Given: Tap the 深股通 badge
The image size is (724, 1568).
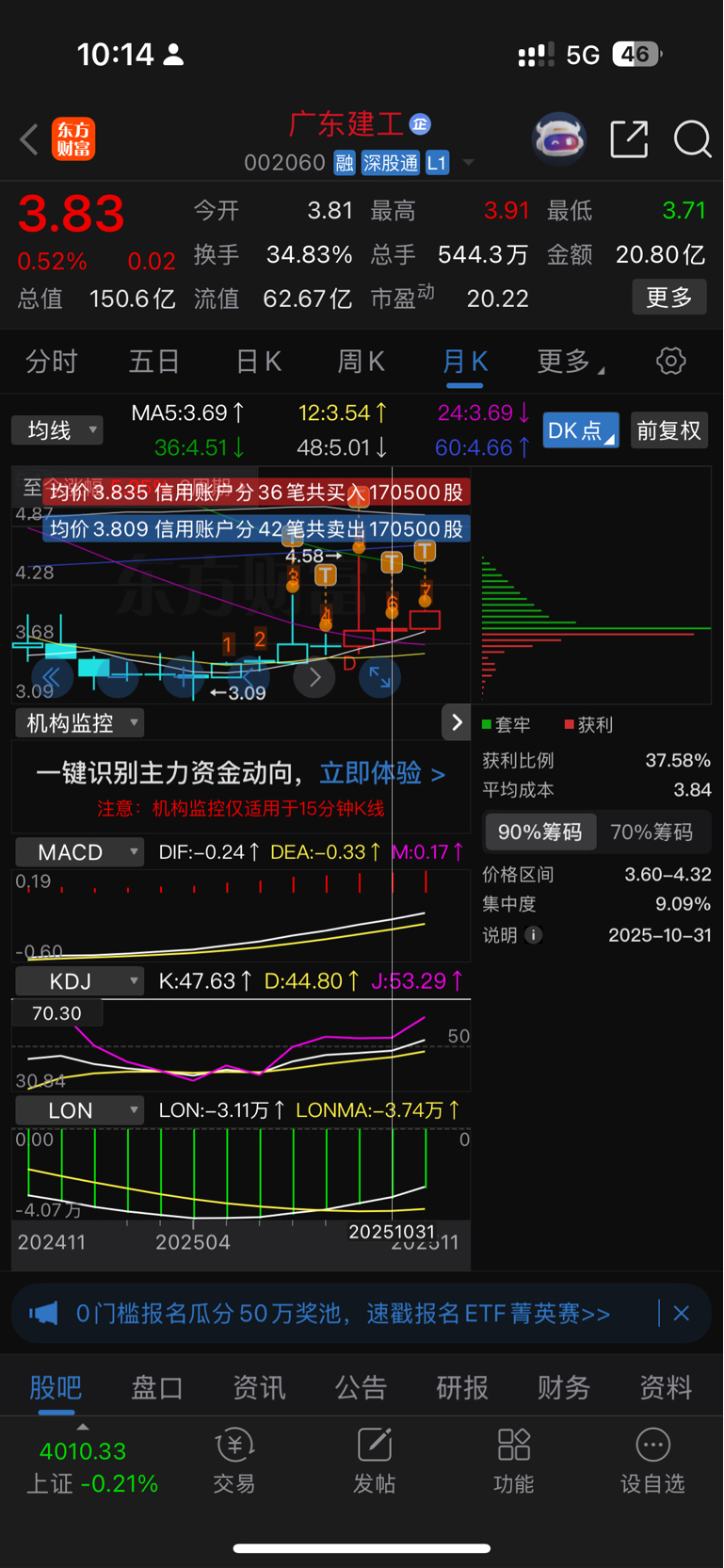Looking at the screenshot, I should (391, 163).
